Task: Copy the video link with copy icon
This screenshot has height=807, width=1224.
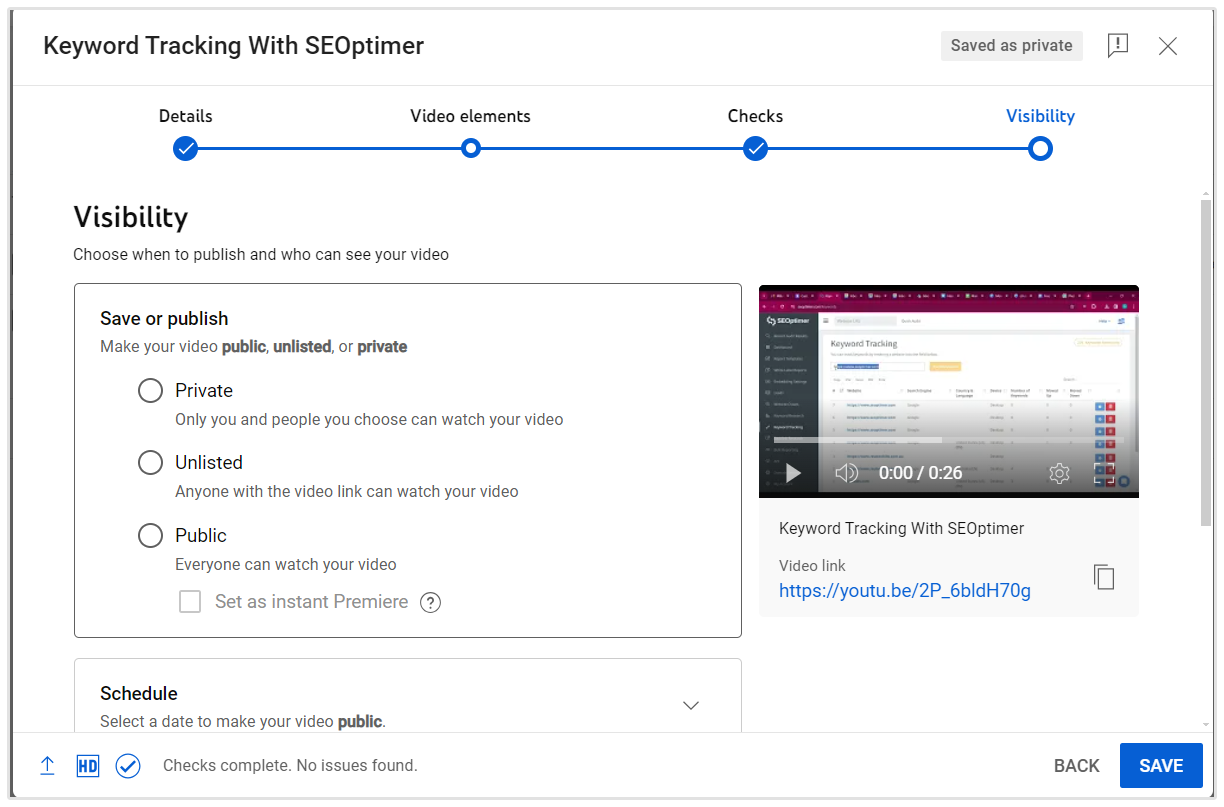Action: pos(1103,577)
